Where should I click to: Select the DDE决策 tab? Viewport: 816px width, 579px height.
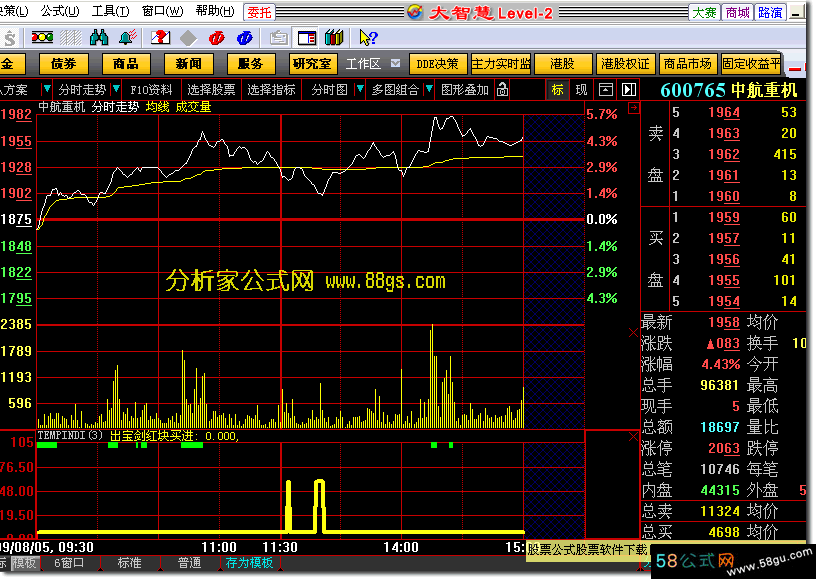click(438, 64)
